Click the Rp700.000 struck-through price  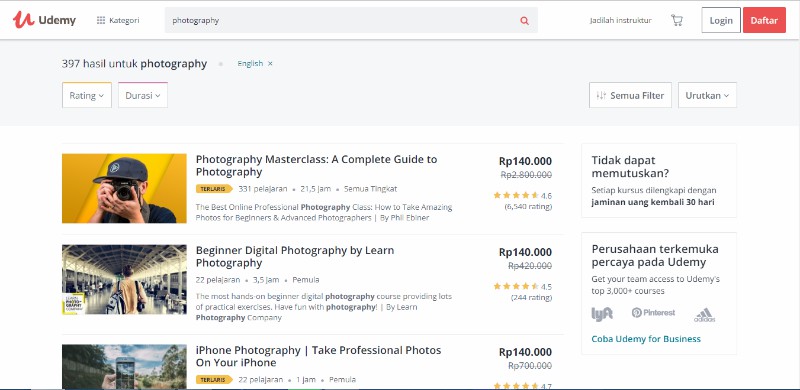click(x=530, y=366)
